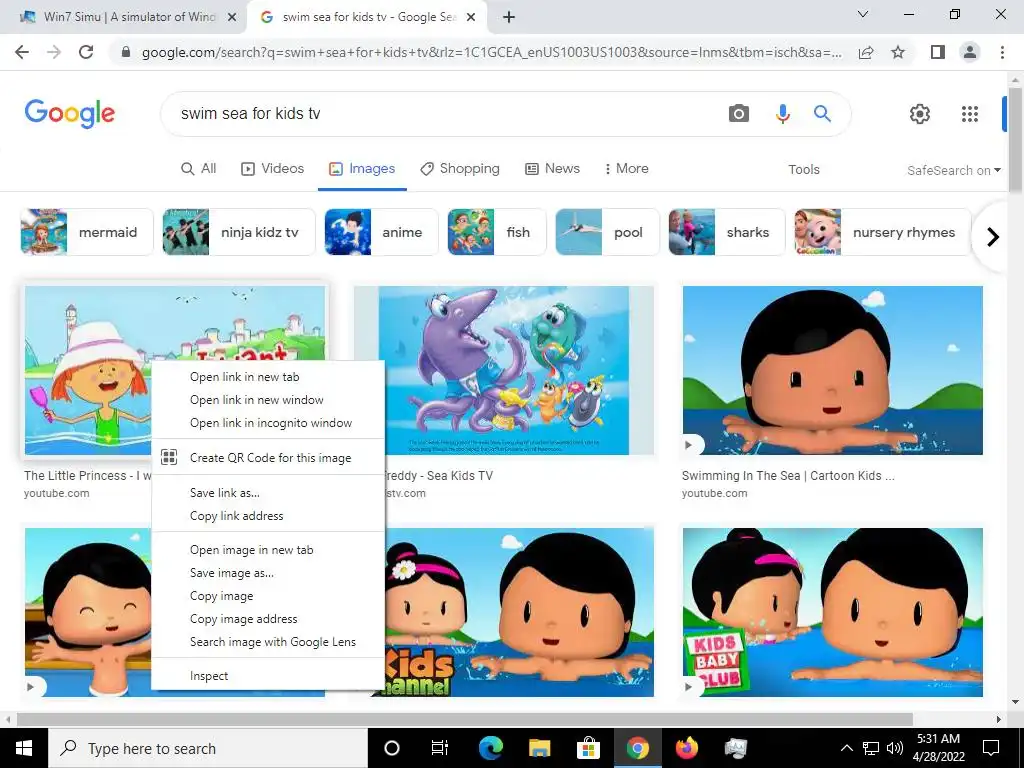Filter by the fish suggestion chip
The image size is (1024, 768).
(497, 232)
